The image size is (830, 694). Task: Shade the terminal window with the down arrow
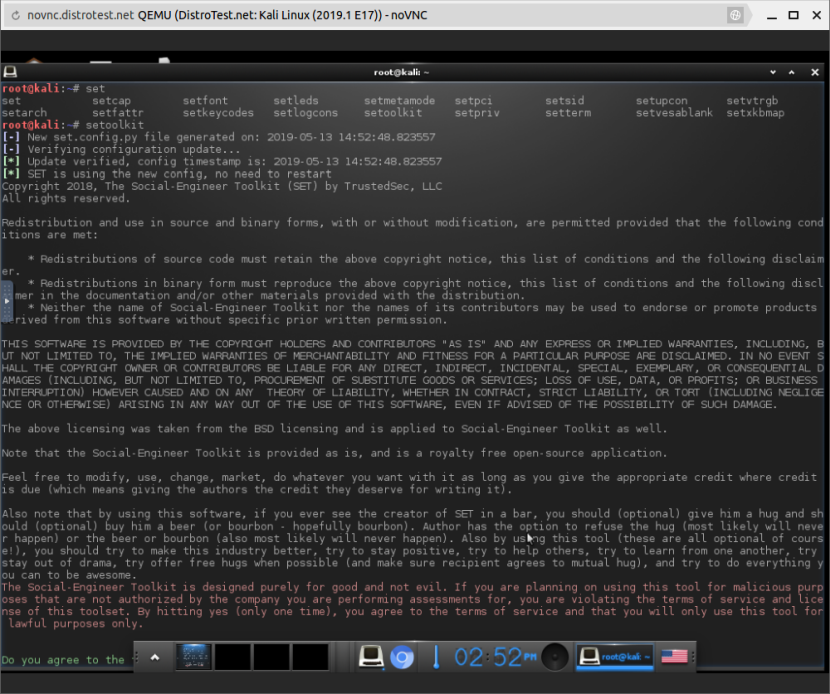pyautogui.click(x=773, y=72)
